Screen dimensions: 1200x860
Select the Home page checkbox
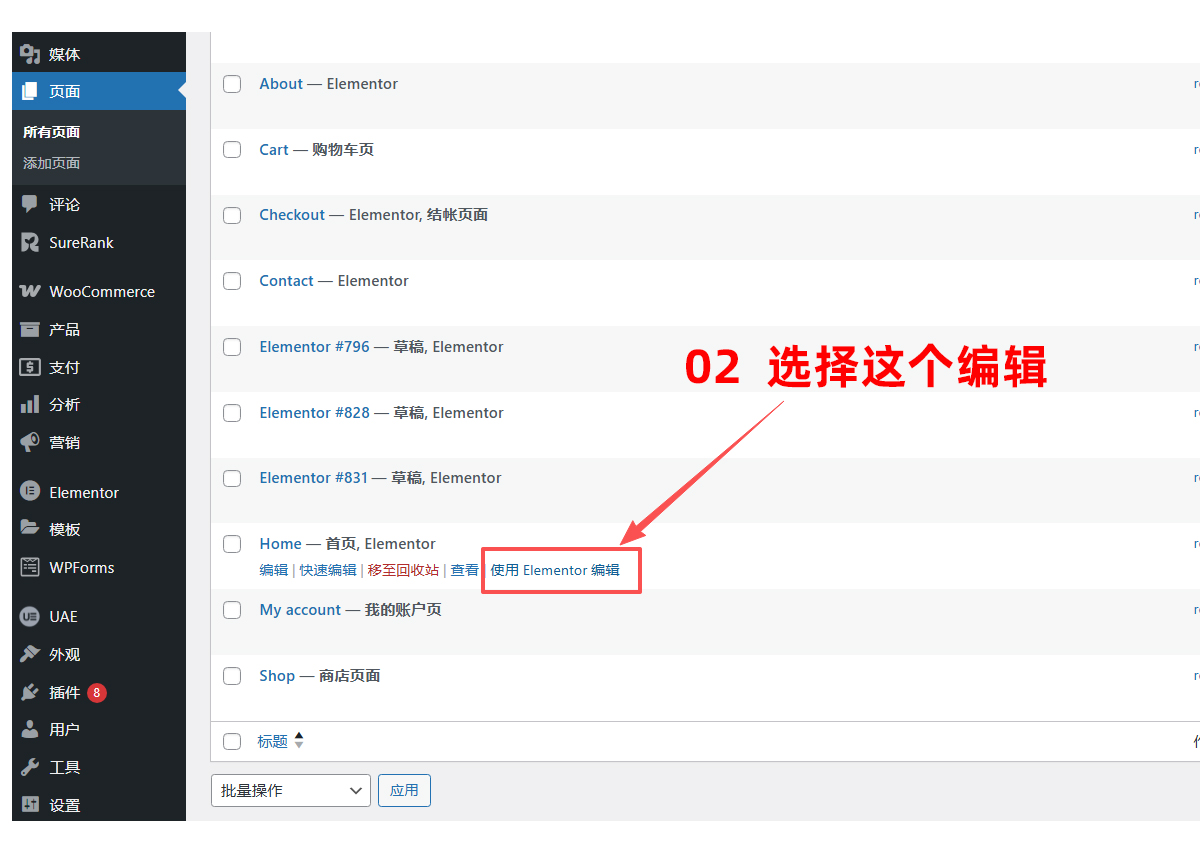point(232,544)
